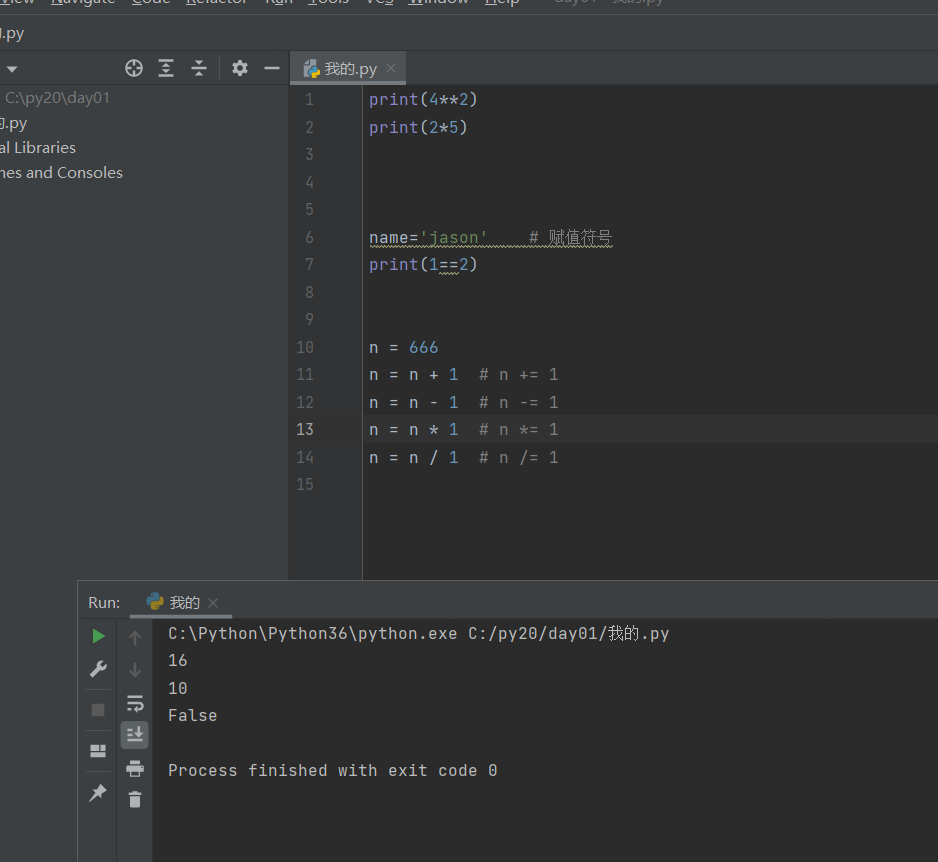Click the comment '# n += 1'
Screen dimensions: 938x862
coord(519,375)
